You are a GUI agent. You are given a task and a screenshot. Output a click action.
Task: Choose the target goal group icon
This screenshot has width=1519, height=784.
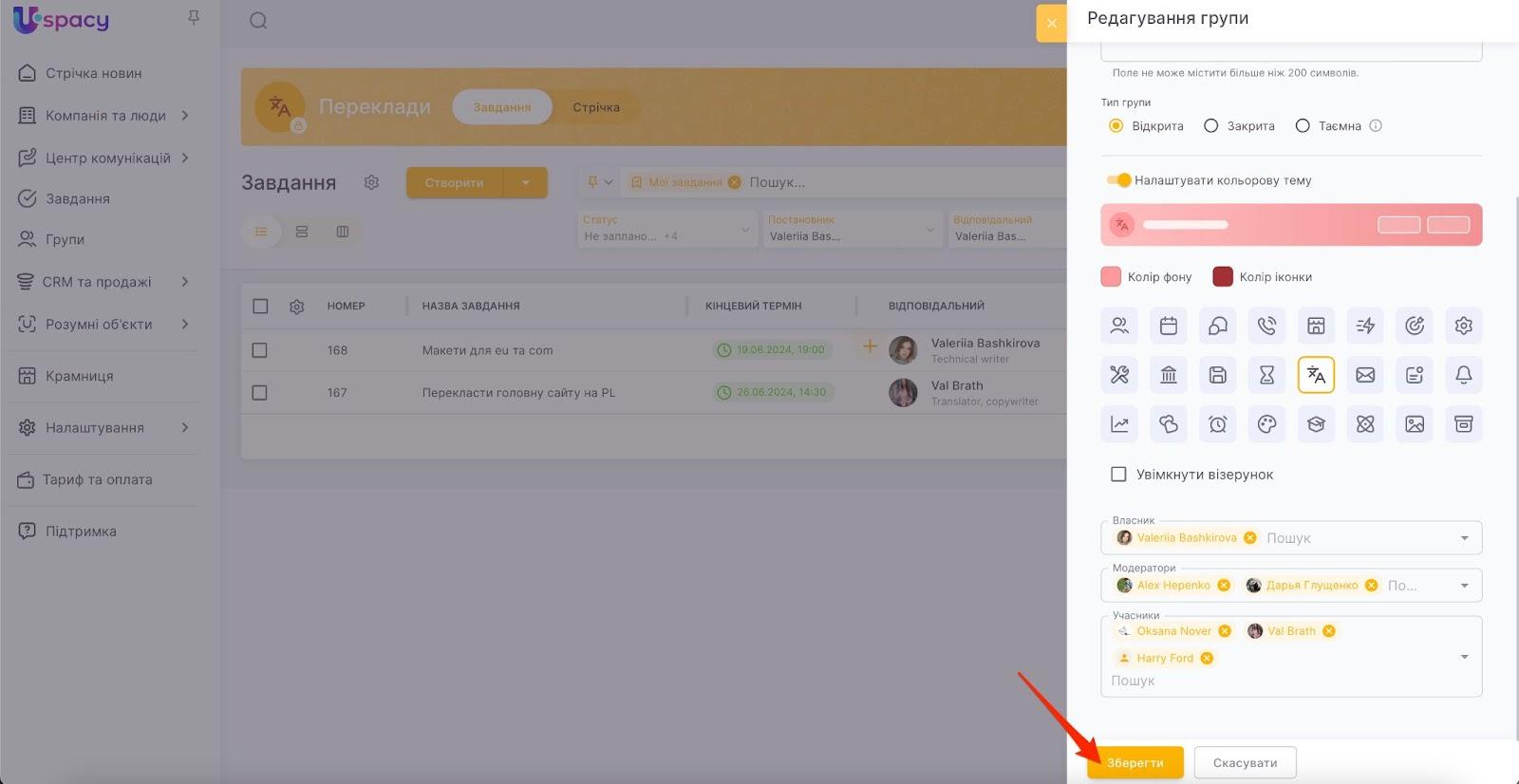[x=1415, y=326]
